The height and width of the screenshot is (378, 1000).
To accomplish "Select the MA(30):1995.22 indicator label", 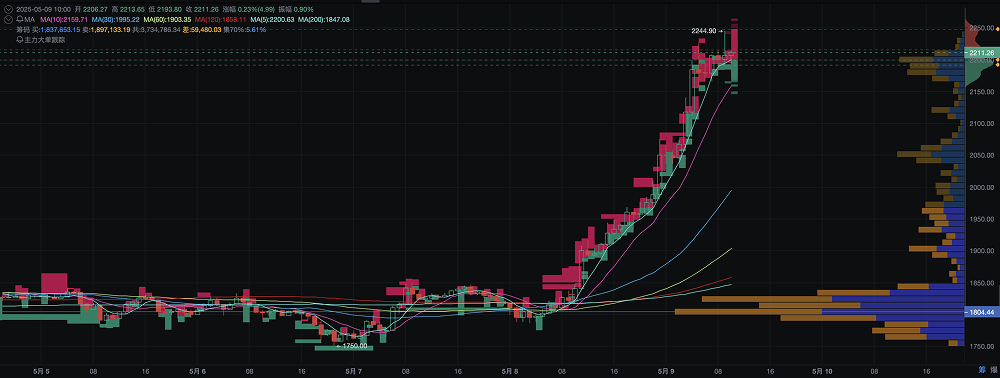I will click(115, 20).
